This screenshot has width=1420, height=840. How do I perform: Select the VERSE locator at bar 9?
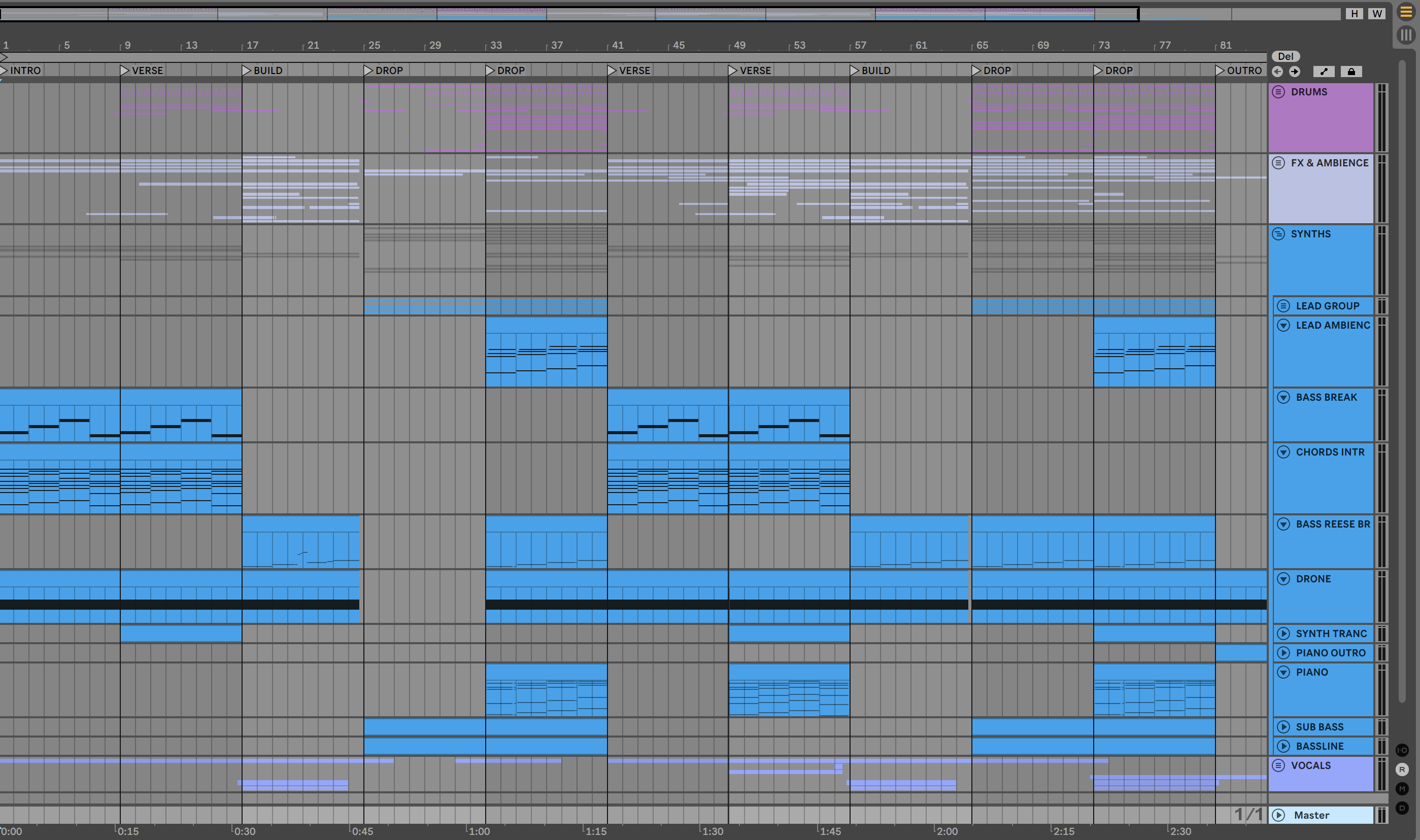coord(142,70)
